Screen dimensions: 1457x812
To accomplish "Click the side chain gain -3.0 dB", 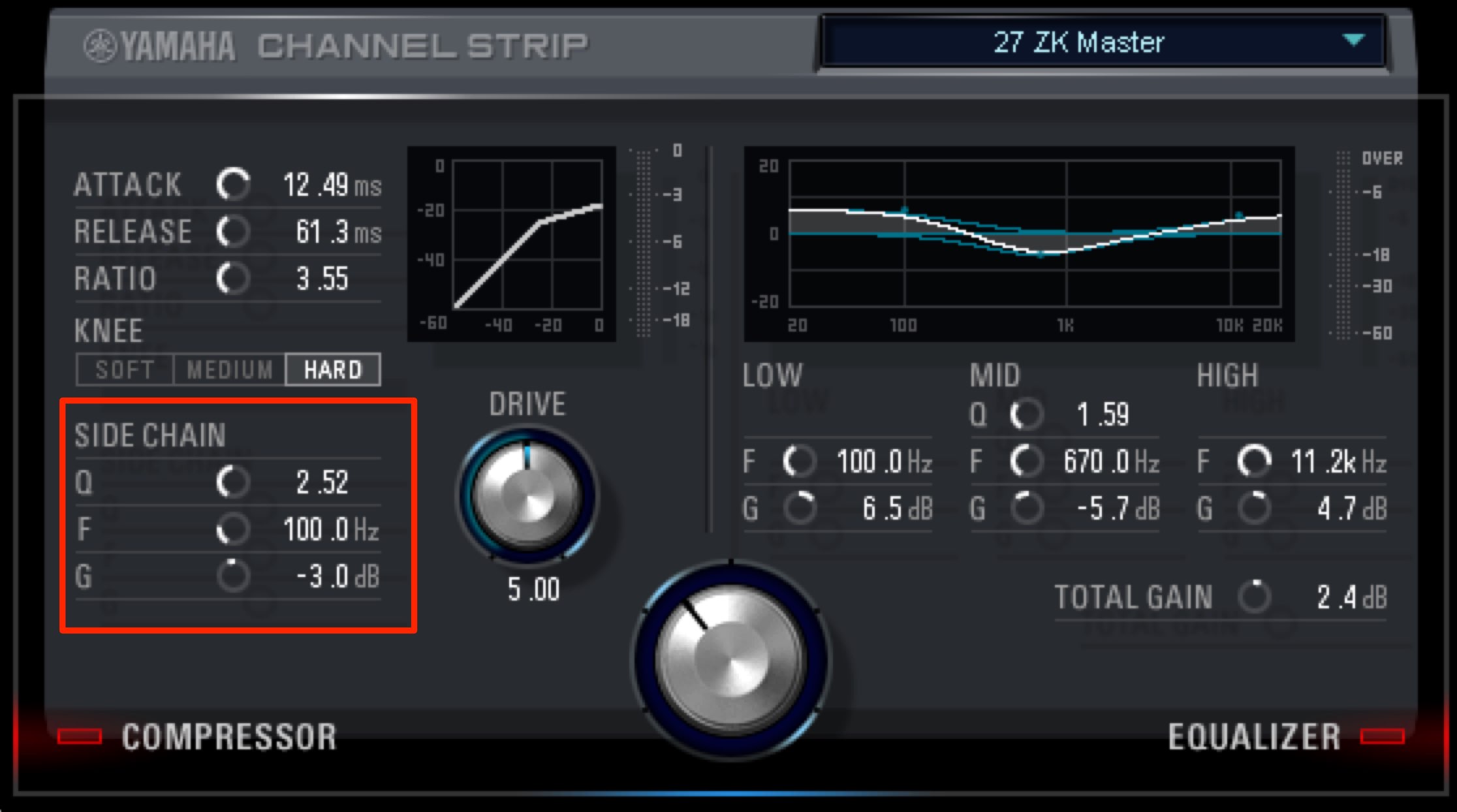I will (x=337, y=577).
